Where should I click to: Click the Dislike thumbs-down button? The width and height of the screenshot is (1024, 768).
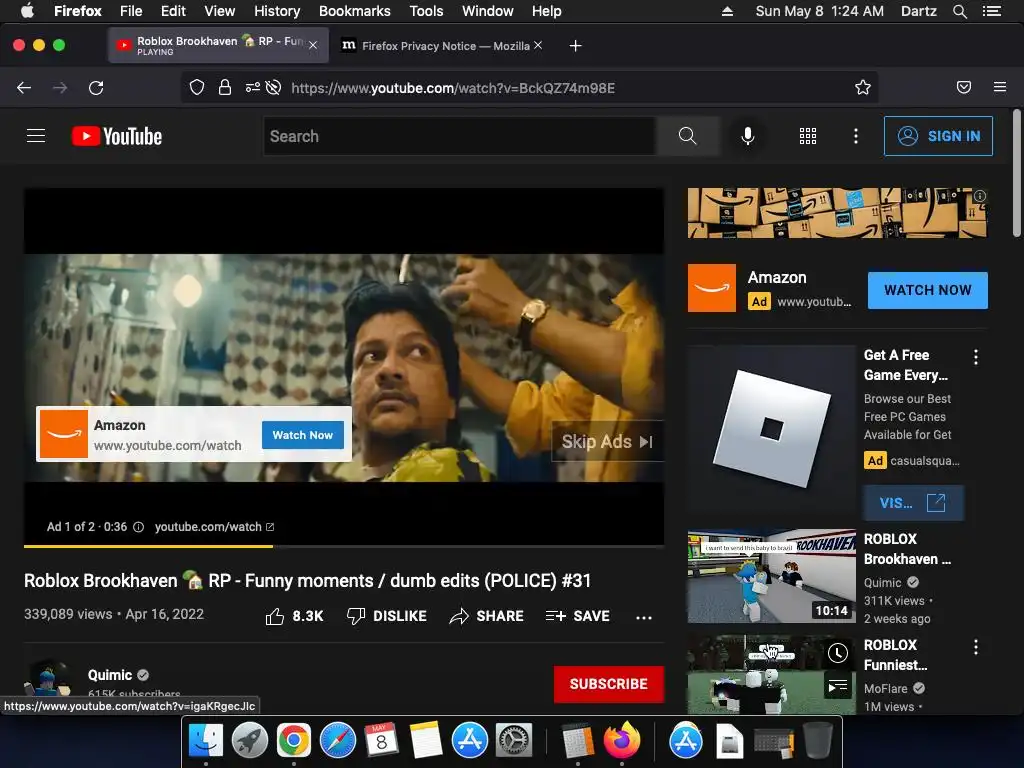387,616
